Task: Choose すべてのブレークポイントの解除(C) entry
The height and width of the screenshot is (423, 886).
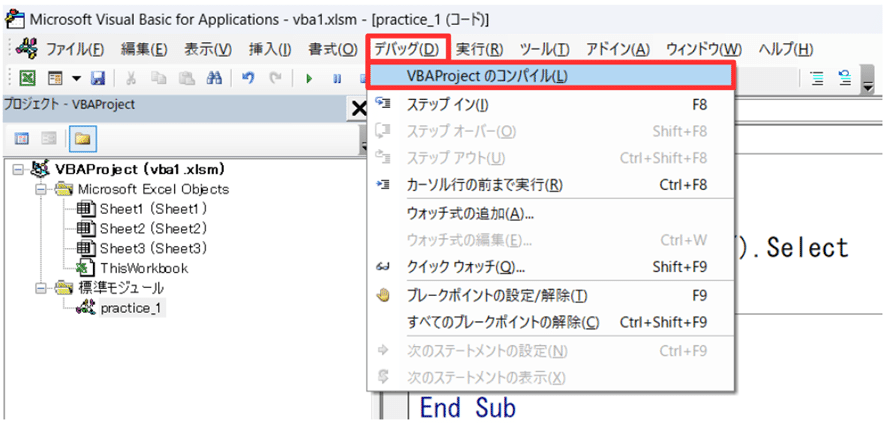Action: click(x=551, y=322)
